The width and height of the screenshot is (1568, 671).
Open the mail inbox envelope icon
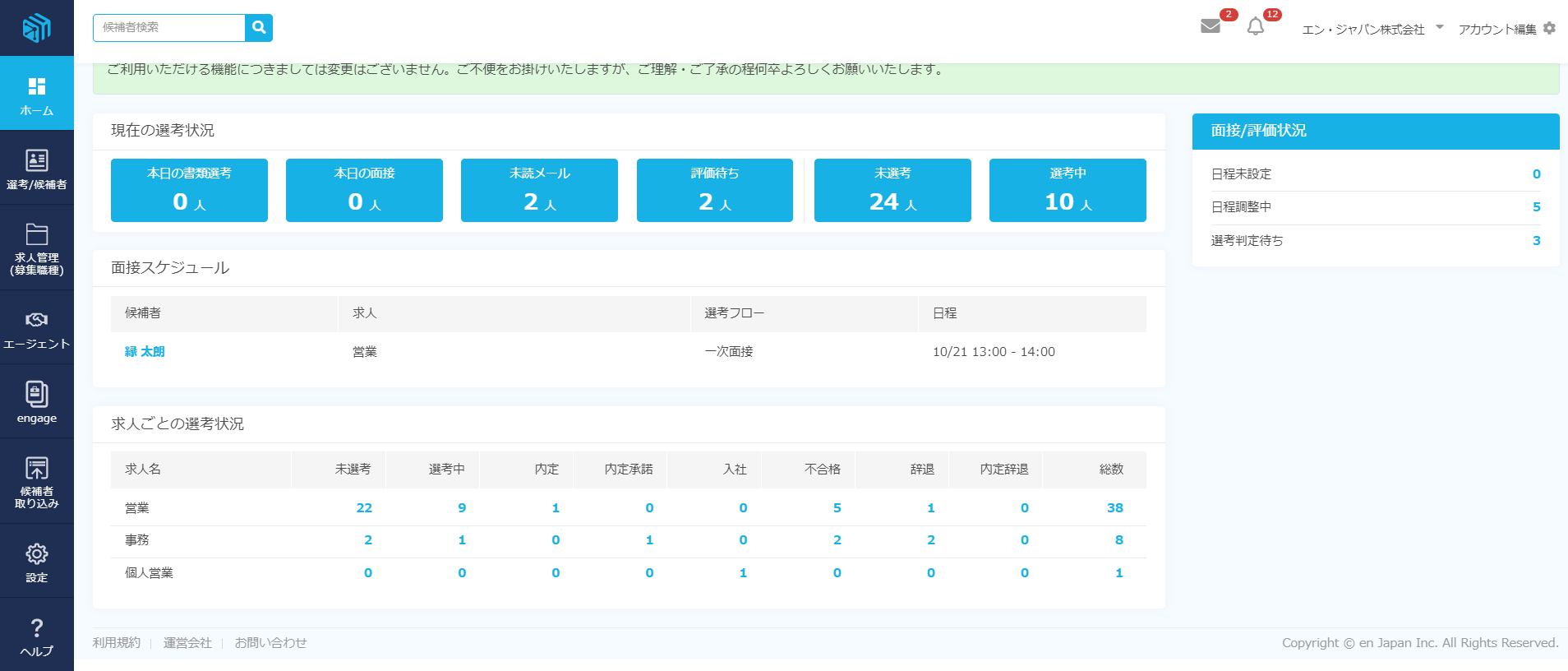(x=1210, y=26)
